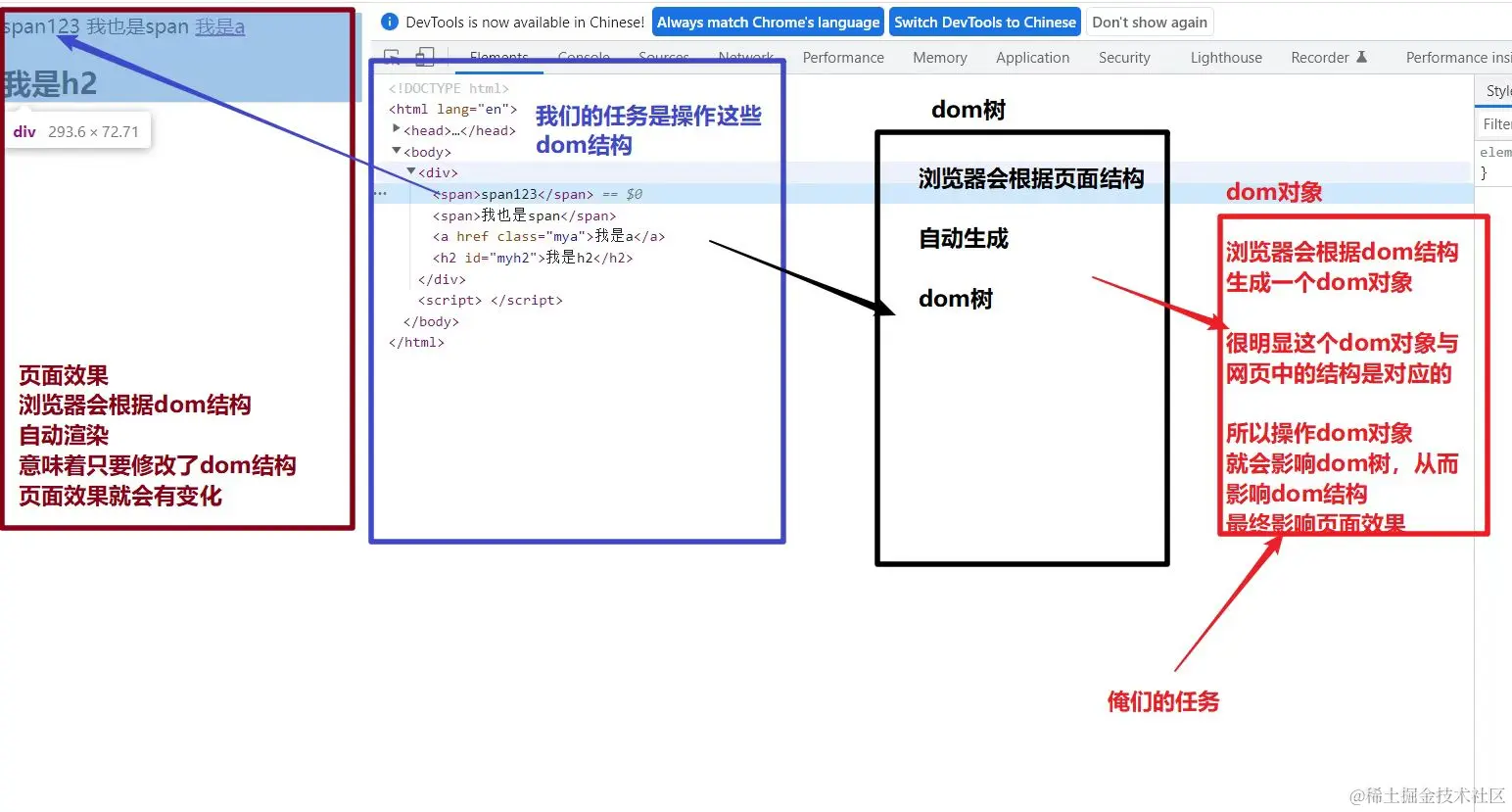Click the Don't show again button
The height and width of the screenshot is (812, 1512).
pyautogui.click(x=1150, y=22)
